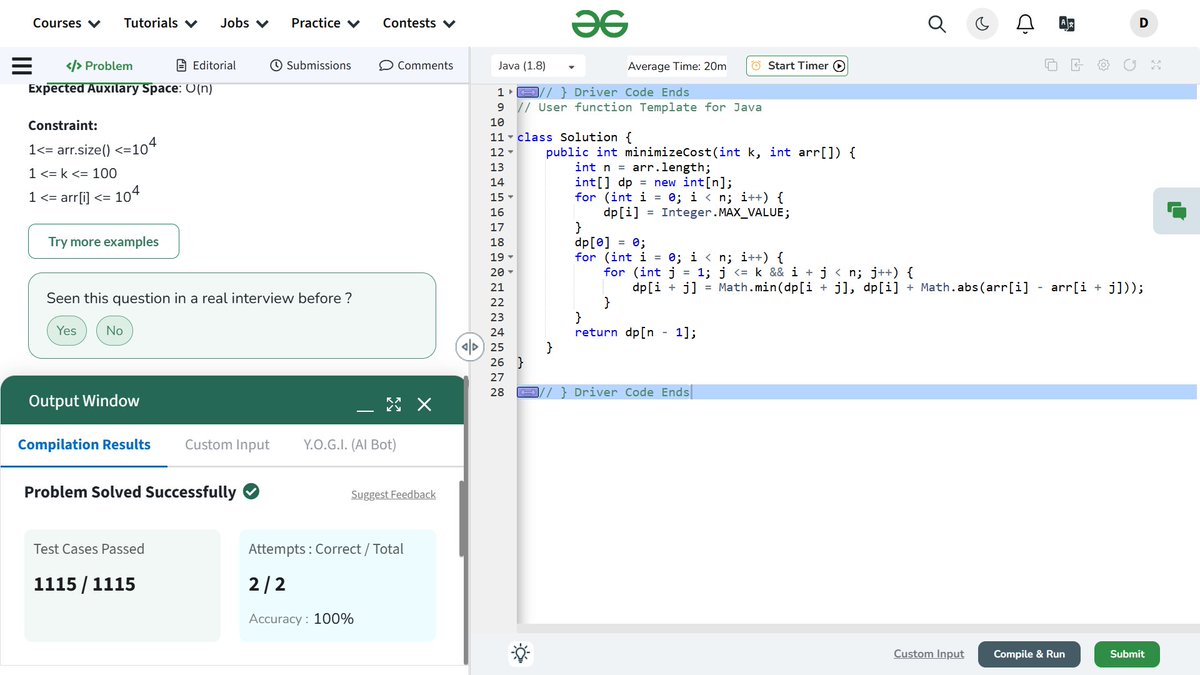Click the 'return dp[n - 1];' code line
This screenshot has height=675, width=1200.
point(636,332)
